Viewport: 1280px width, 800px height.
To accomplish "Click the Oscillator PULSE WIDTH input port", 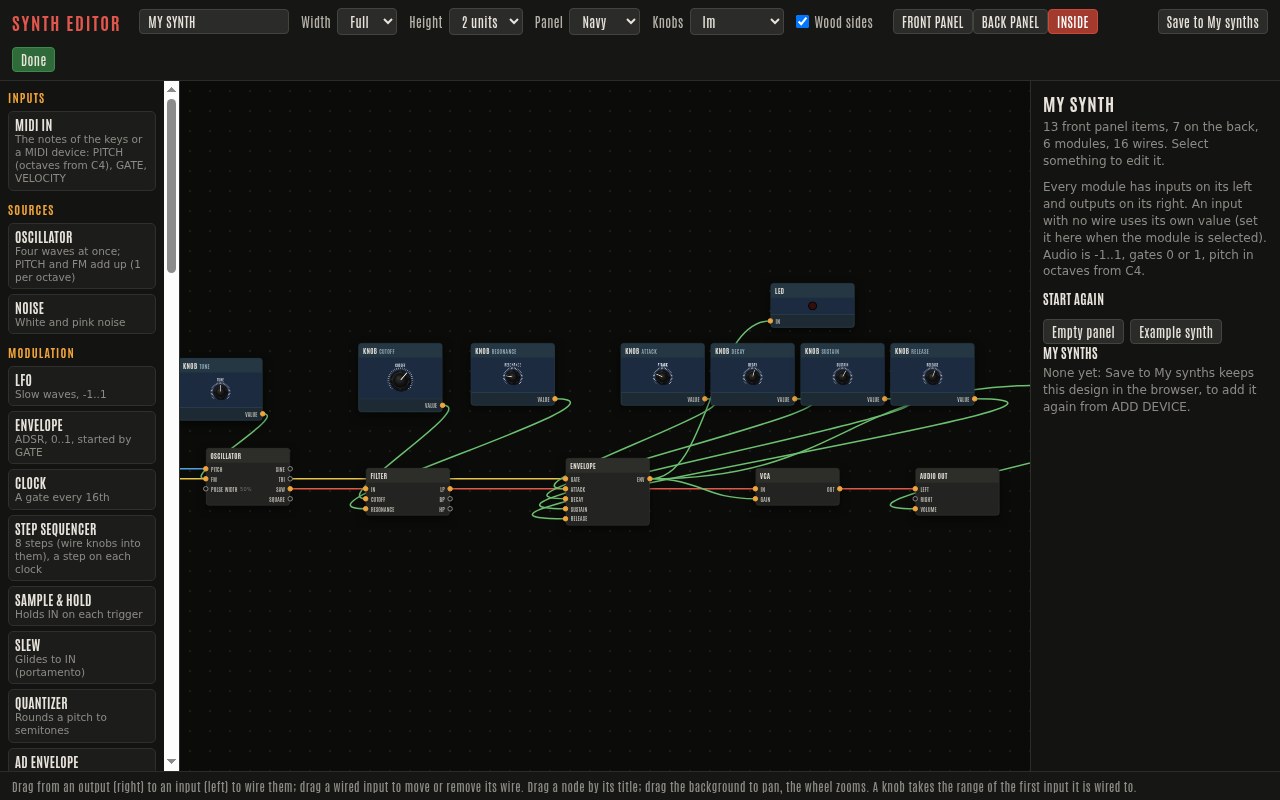I will [x=206, y=489].
